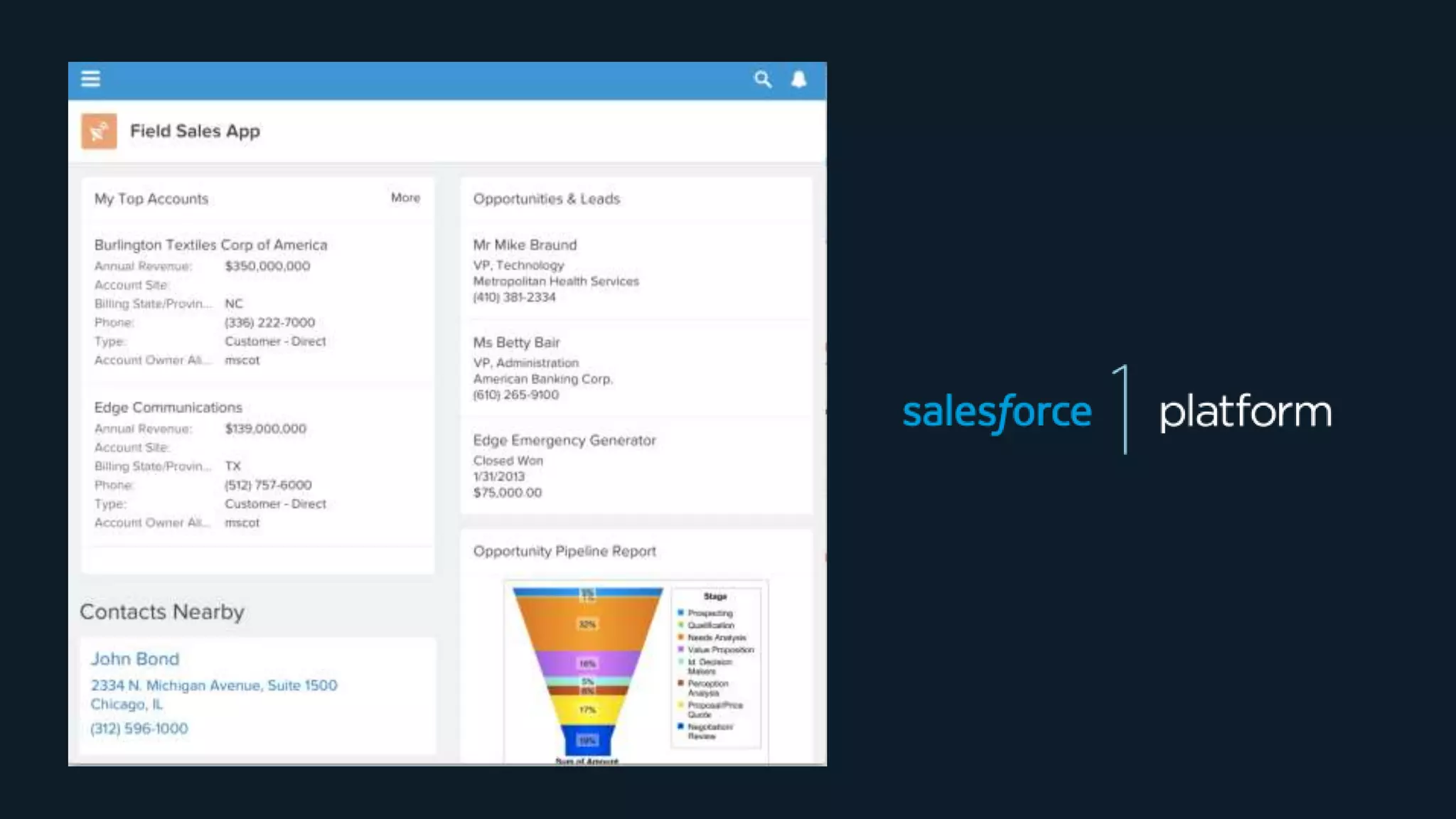Image resolution: width=1456 pixels, height=819 pixels.
Task: Click the purple 16% funnel segment
Action: tap(587, 663)
